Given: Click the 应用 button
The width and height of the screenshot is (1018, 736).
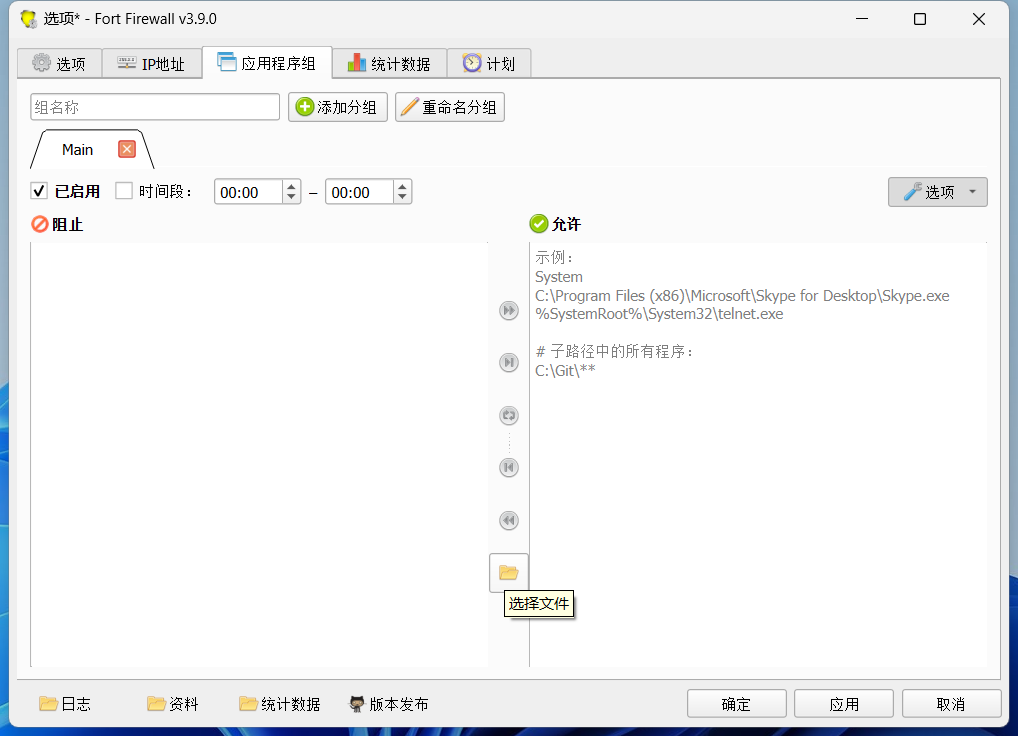Looking at the screenshot, I should point(844,704).
